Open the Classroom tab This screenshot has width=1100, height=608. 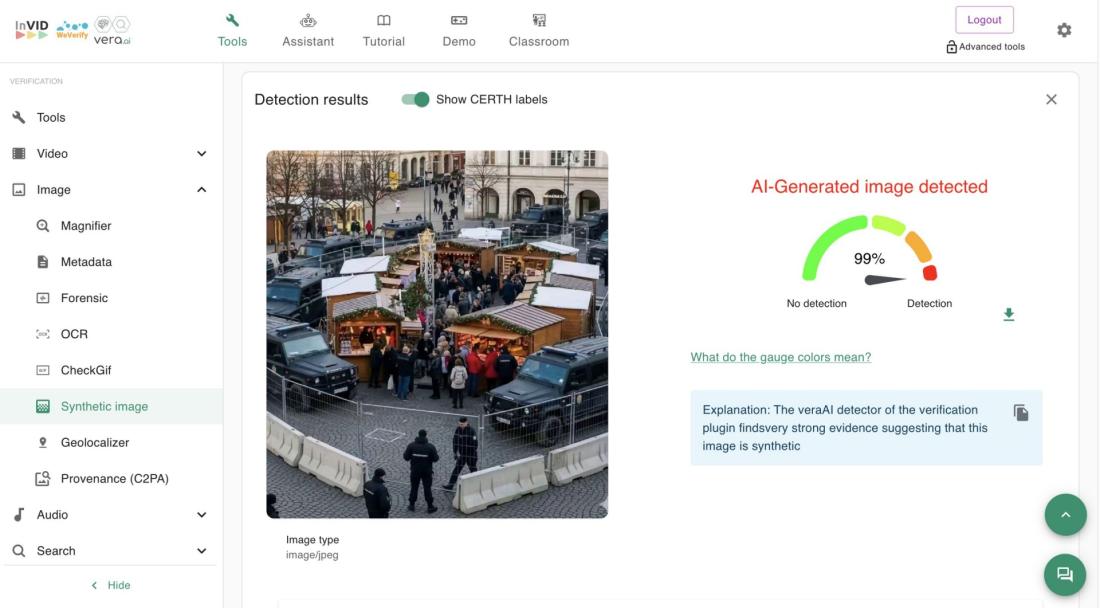[538, 30]
